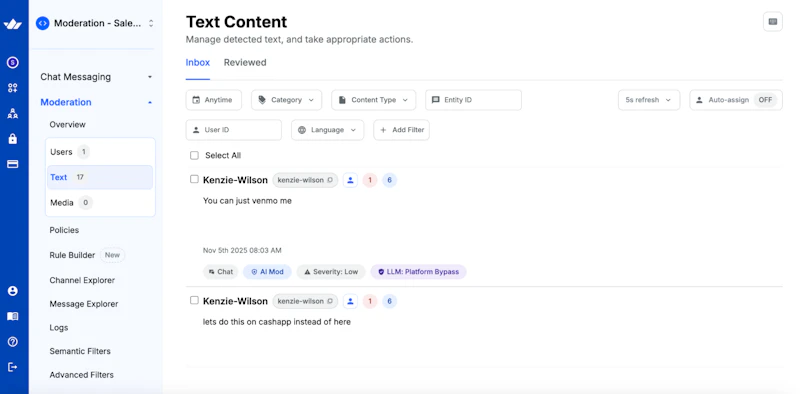This screenshot has width=800, height=394.
Task: Open Logs page
Action: click(x=59, y=328)
